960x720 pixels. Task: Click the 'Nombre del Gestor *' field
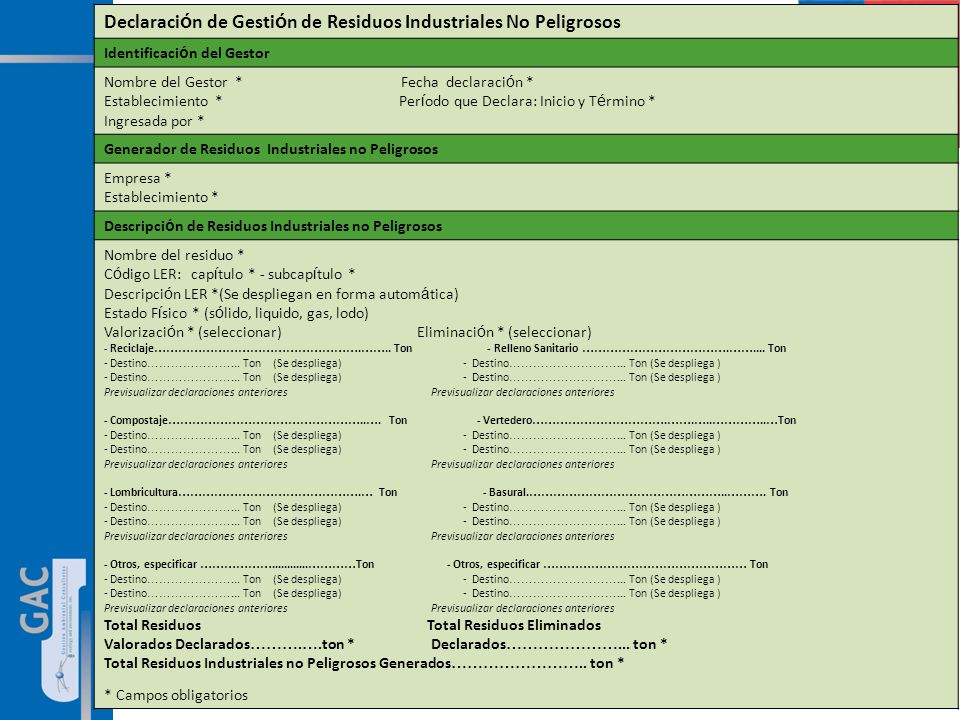click(173, 82)
